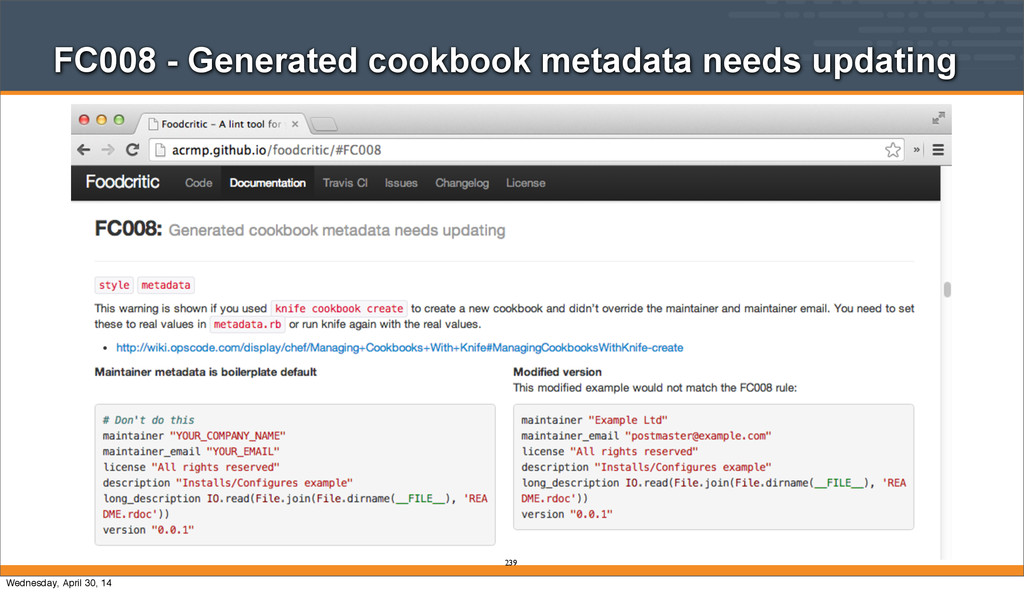1024x592 pixels.
Task: Select the Documentation nav item
Action: pyautogui.click(x=267, y=183)
